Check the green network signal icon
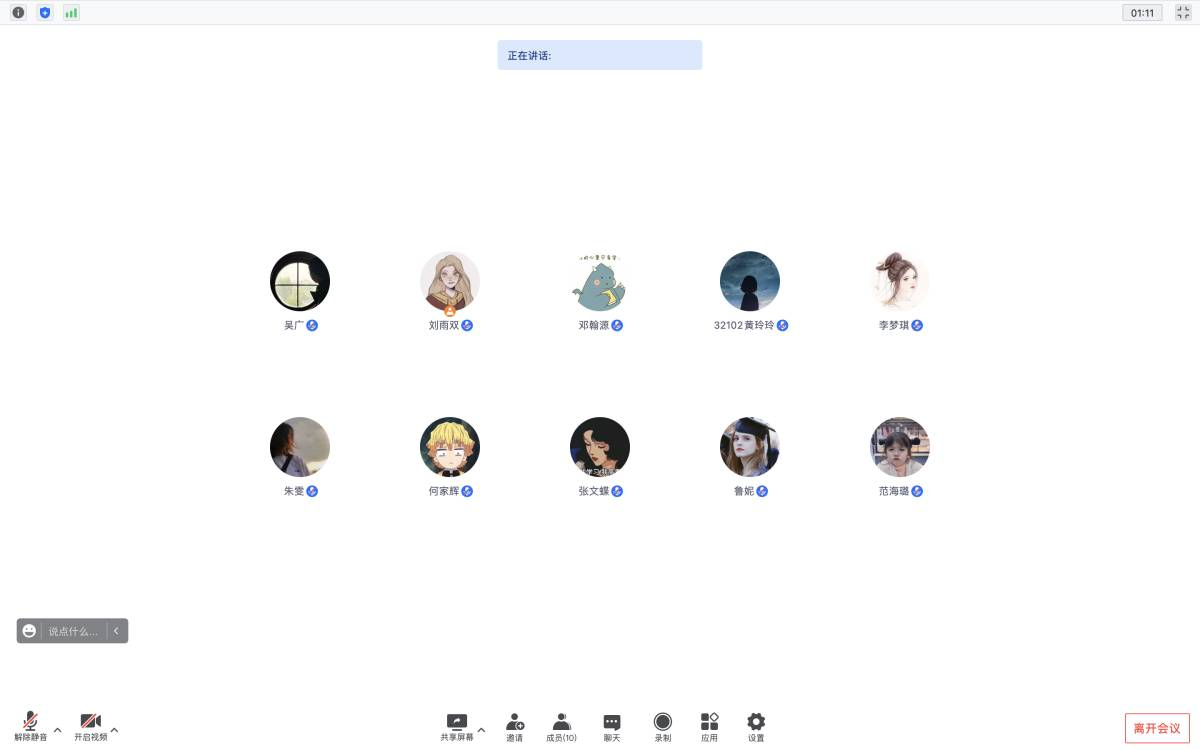The width and height of the screenshot is (1200, 750). point(71,13)
